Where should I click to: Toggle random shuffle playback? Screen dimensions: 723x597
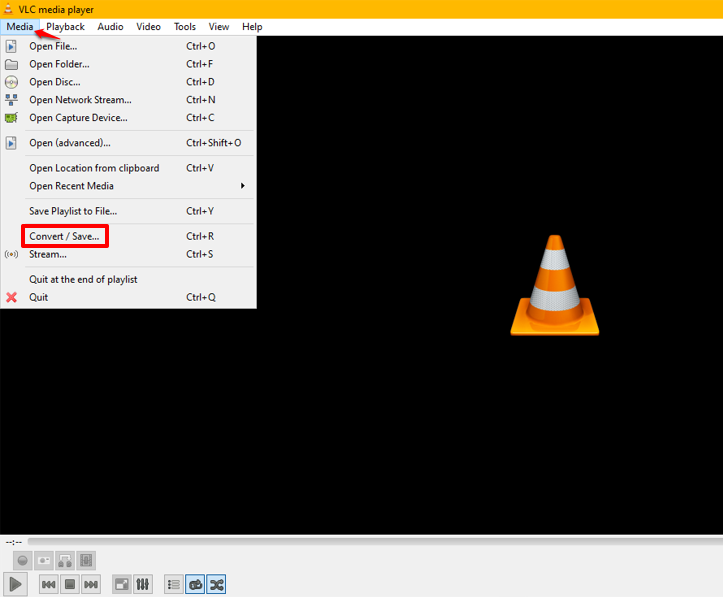(x=216, y=585)
